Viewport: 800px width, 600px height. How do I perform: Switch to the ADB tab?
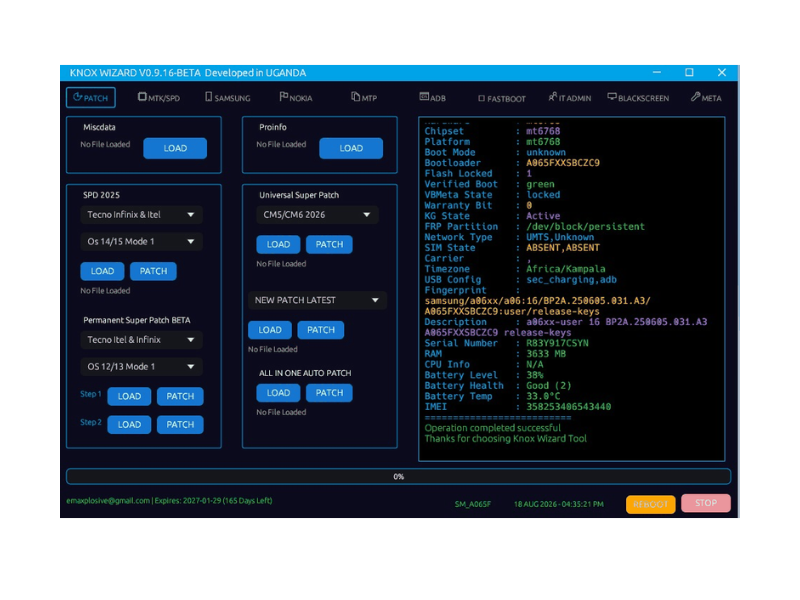coord(432,97)
